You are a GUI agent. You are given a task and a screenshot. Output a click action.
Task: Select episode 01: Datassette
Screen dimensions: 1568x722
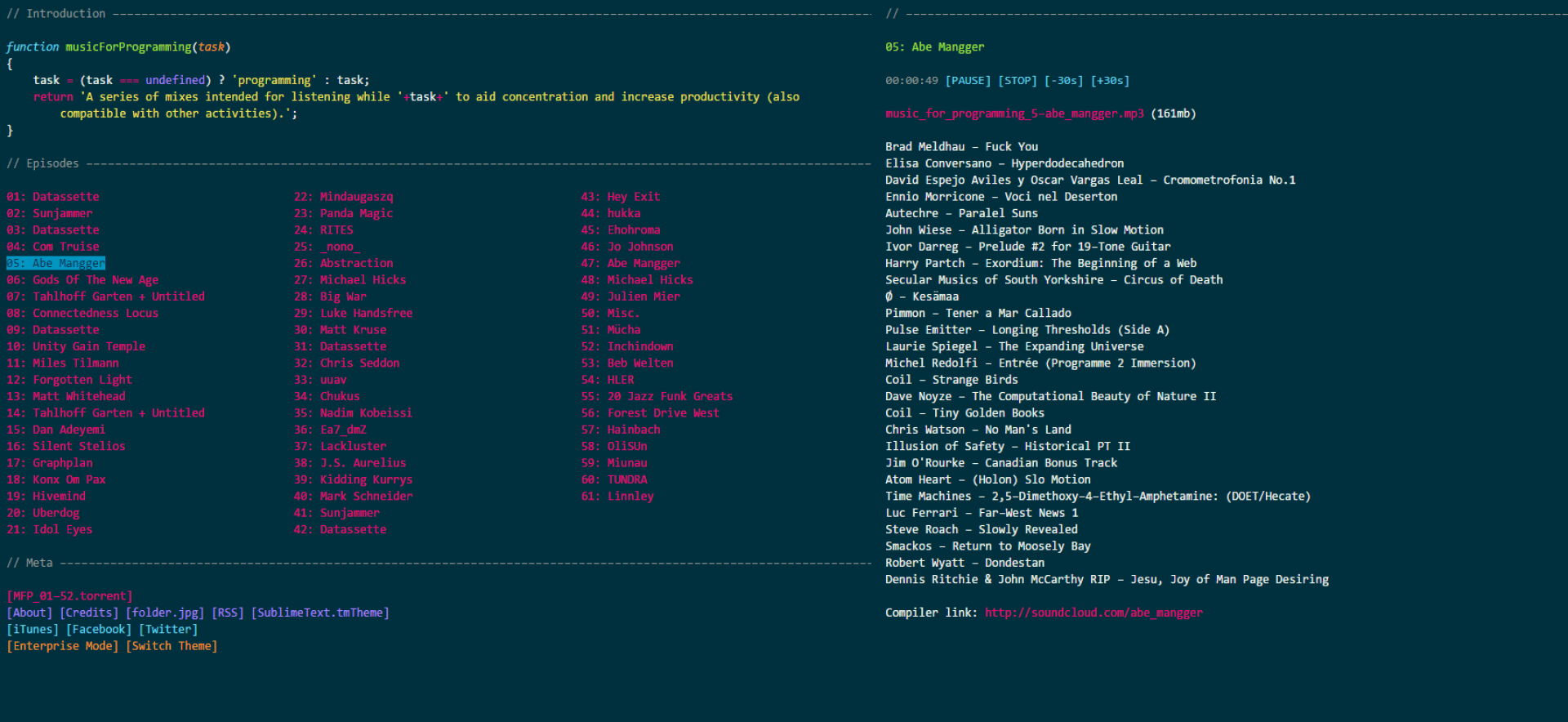tap(53, 197)
